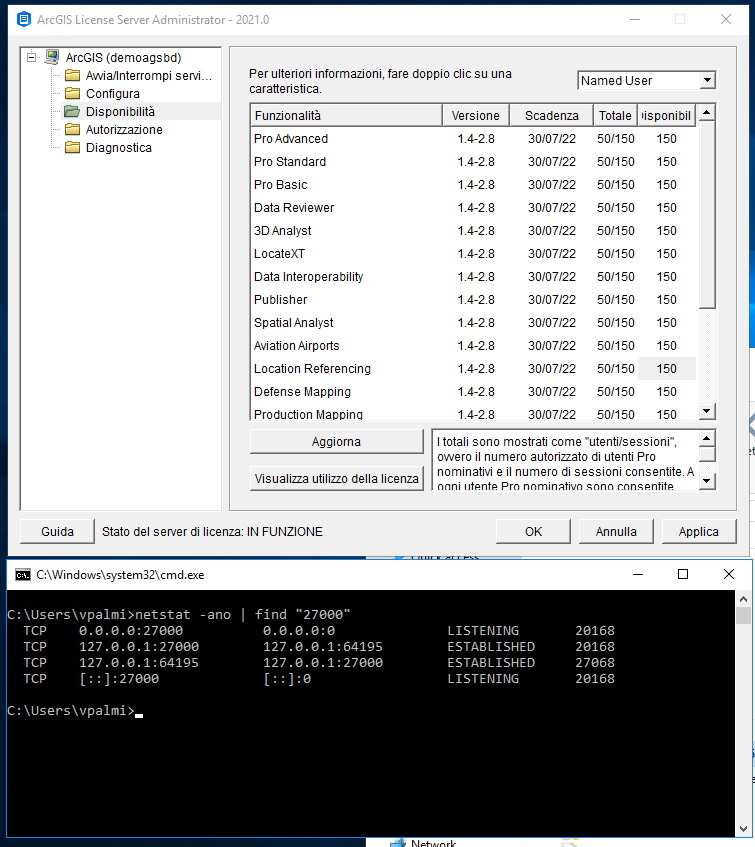
Task: Click the Autorizzazione folder icon
Action: (72, 130)
